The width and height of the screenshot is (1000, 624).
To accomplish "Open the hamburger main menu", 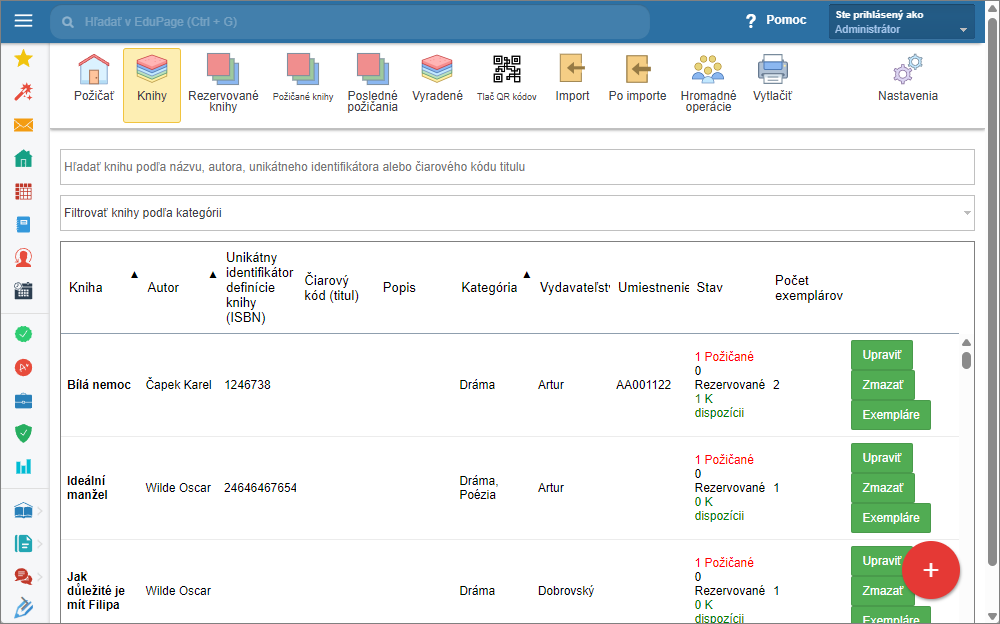I will coord(24,21).
